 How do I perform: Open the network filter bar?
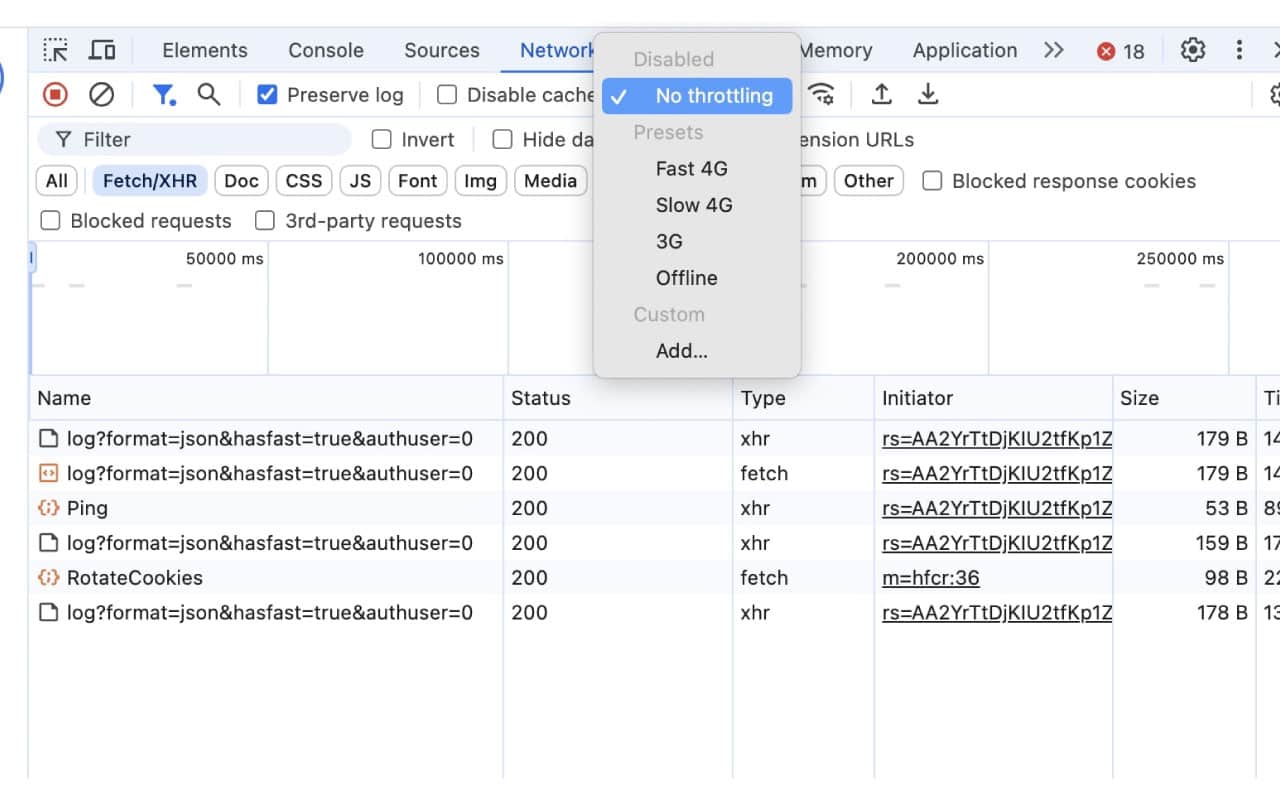[163, 94]
